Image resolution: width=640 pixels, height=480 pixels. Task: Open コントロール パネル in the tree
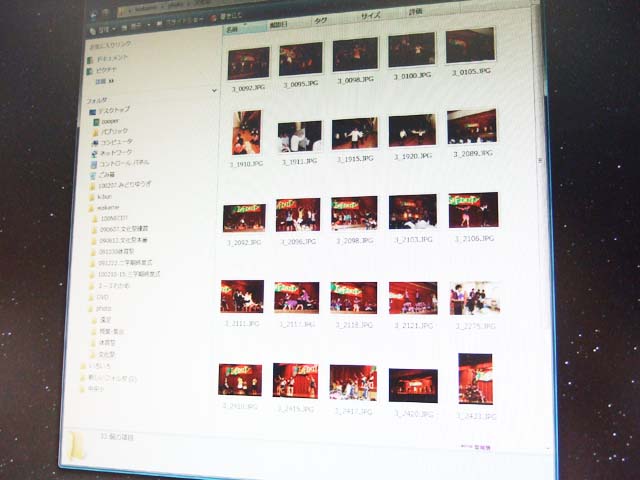(120, 164)
